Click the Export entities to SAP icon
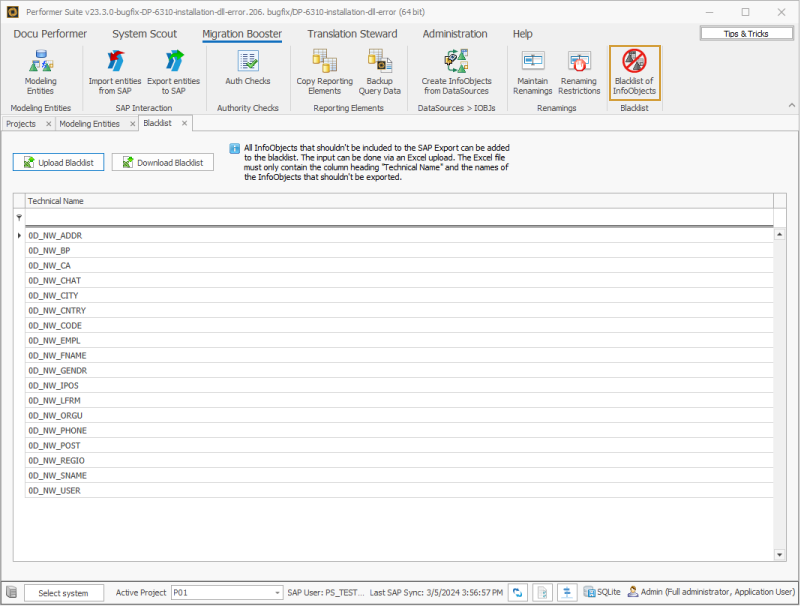This screenshot has height=606, width=800. [173, 71]
